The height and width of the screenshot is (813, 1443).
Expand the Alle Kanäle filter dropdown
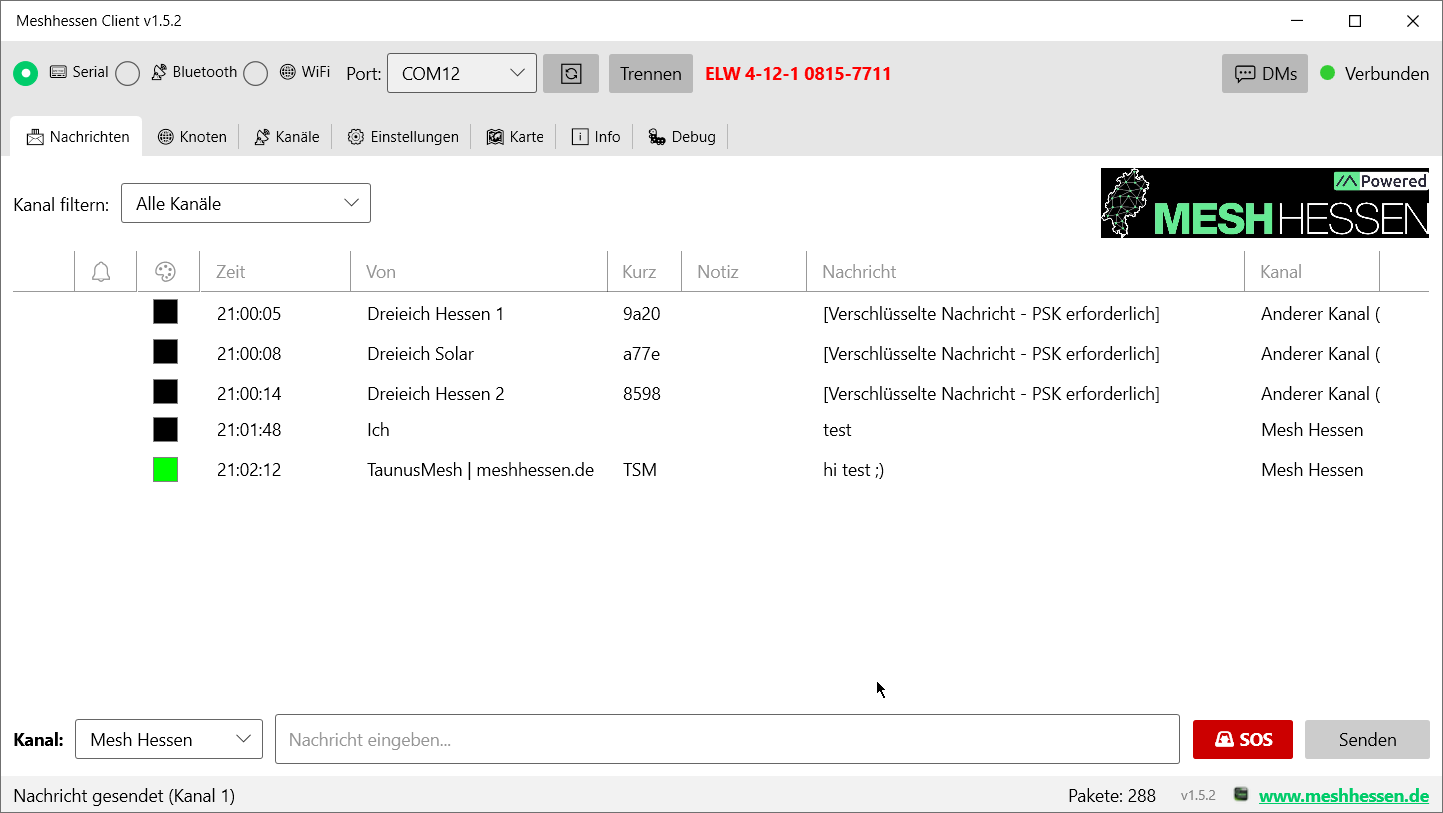(x=245, y=203)
